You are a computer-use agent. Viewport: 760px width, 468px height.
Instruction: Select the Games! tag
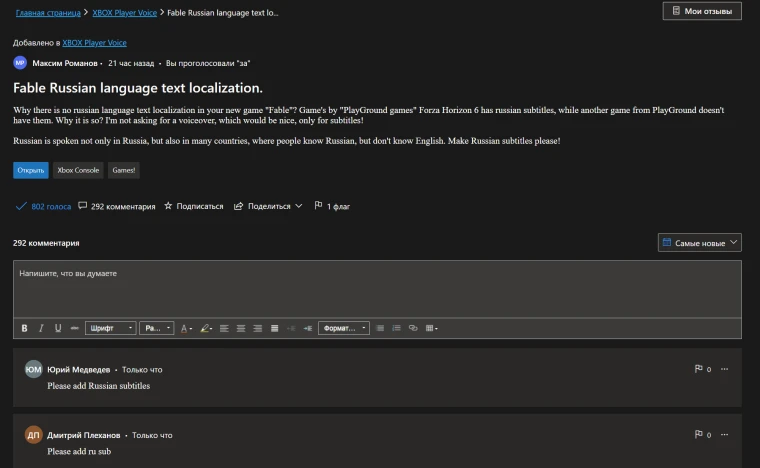(124, 170)
